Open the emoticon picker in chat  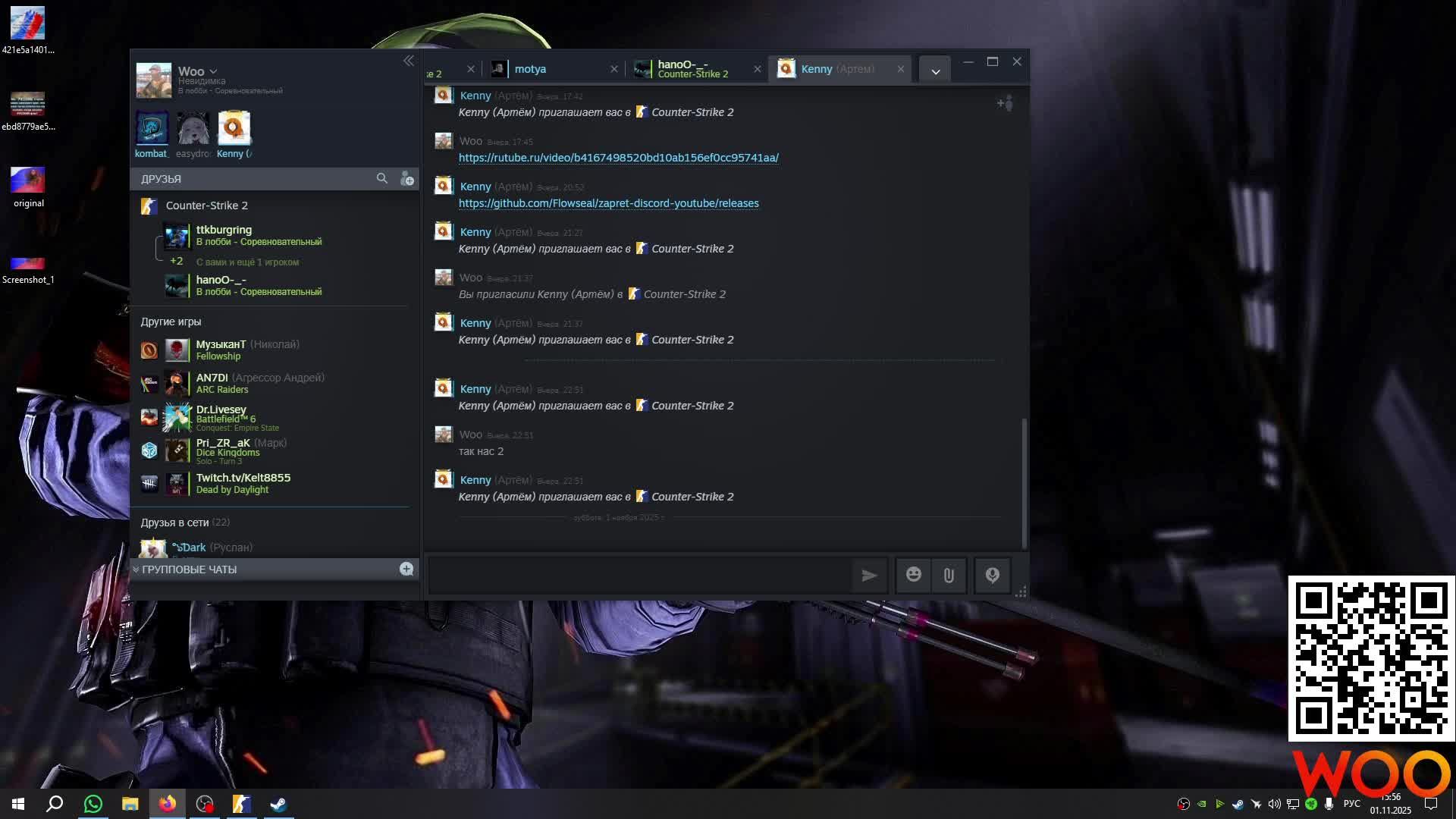click(914, 576)
